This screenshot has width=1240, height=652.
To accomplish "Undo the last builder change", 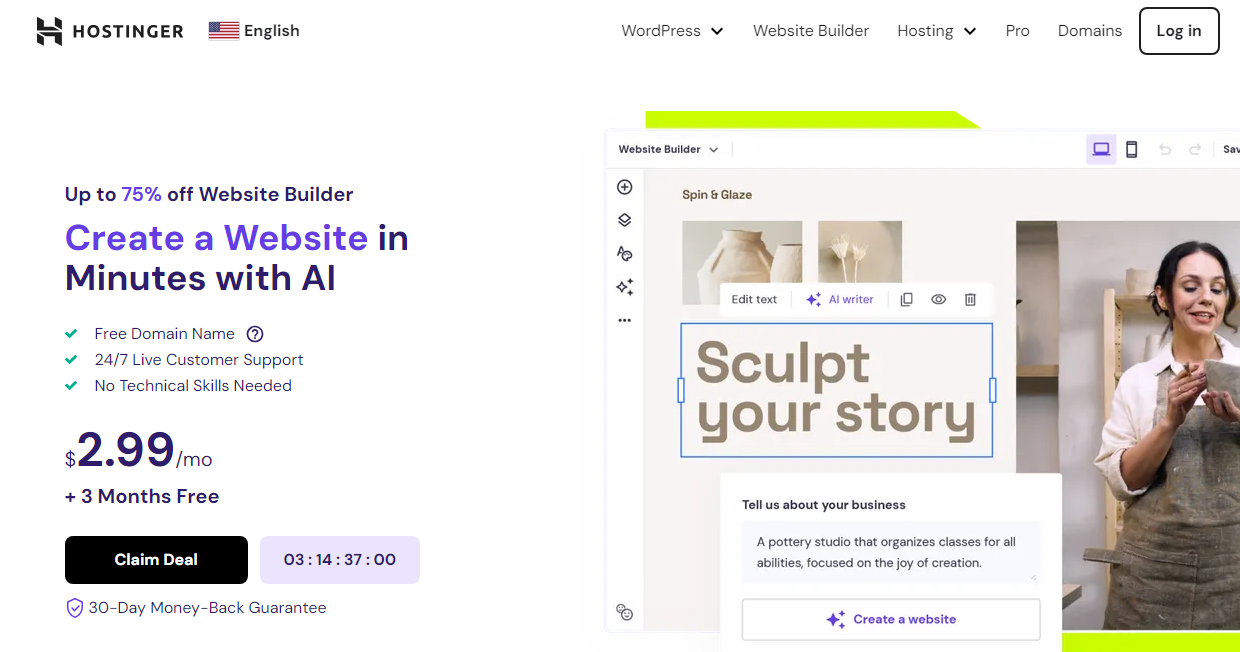I will [1164, 148].
